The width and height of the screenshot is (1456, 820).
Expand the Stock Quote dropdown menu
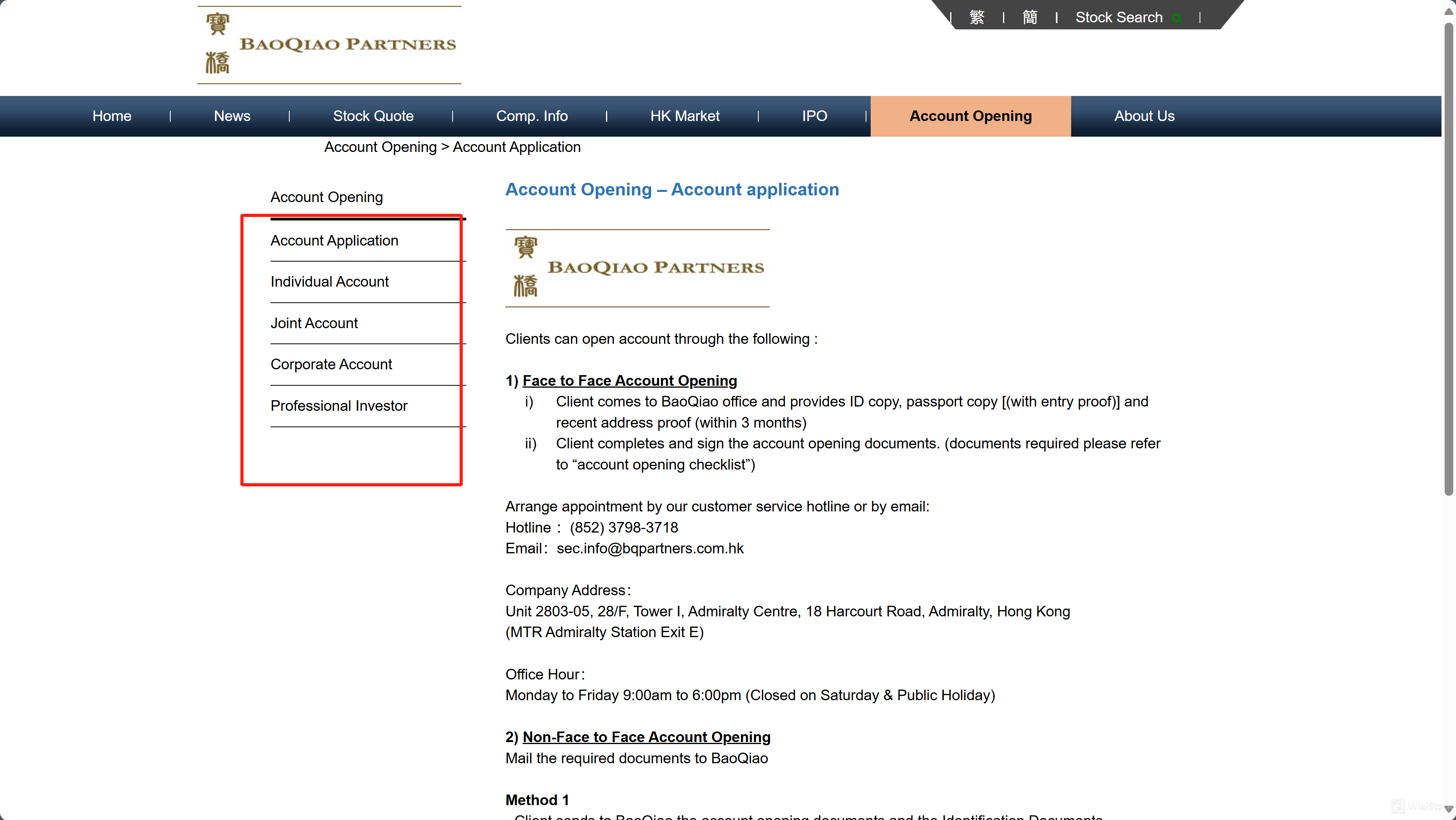tap(373, 116)
